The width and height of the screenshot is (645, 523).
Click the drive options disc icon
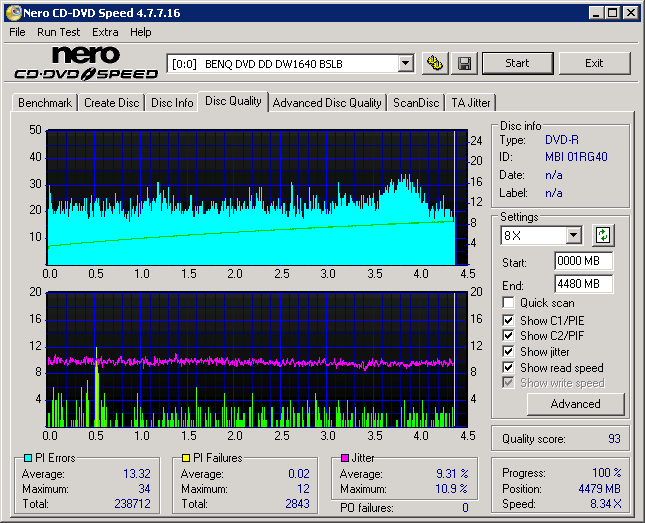click(x=434, y=64)
